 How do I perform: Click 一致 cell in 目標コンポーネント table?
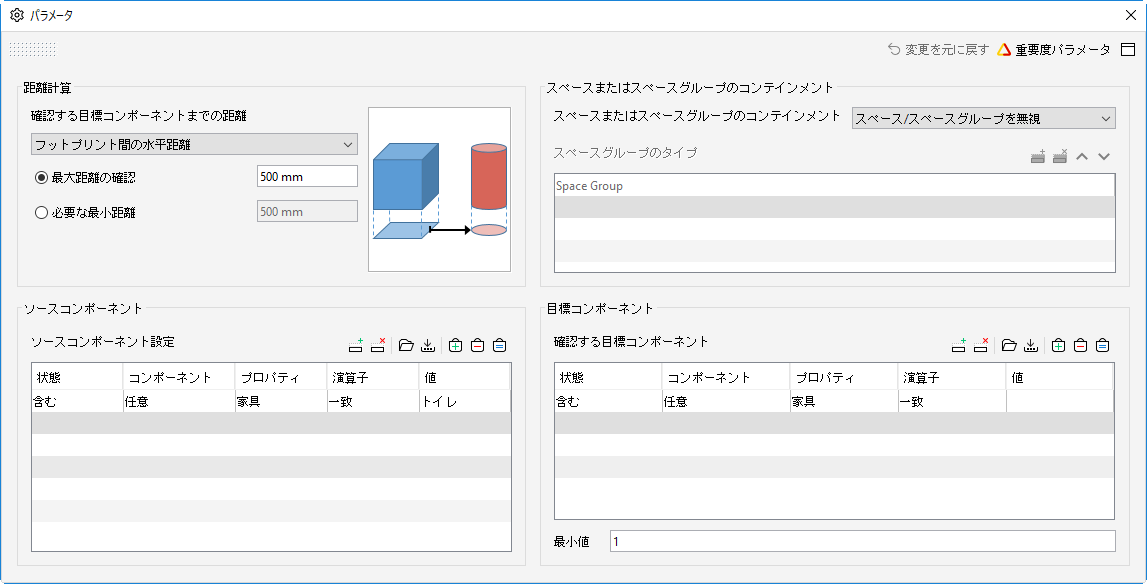[952, 402]
